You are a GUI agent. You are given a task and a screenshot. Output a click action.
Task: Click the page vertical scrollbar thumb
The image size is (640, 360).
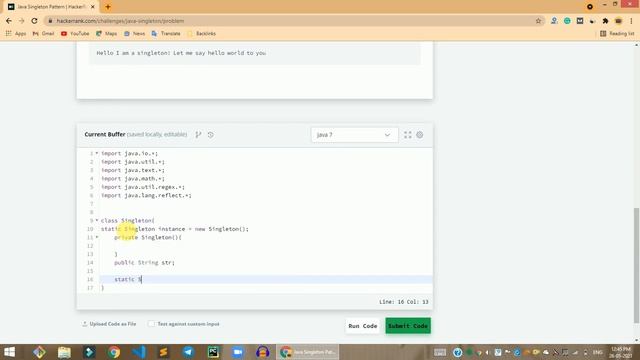coord(636,265)
